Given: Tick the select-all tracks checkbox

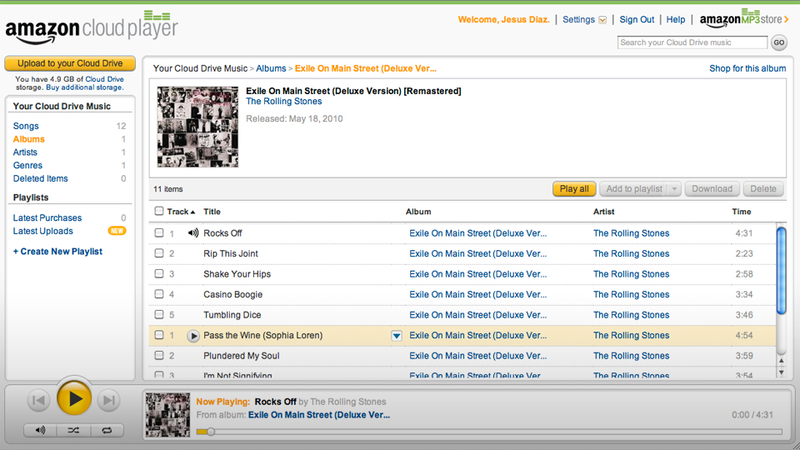Looking at the screenshot, I should point(159,211).
